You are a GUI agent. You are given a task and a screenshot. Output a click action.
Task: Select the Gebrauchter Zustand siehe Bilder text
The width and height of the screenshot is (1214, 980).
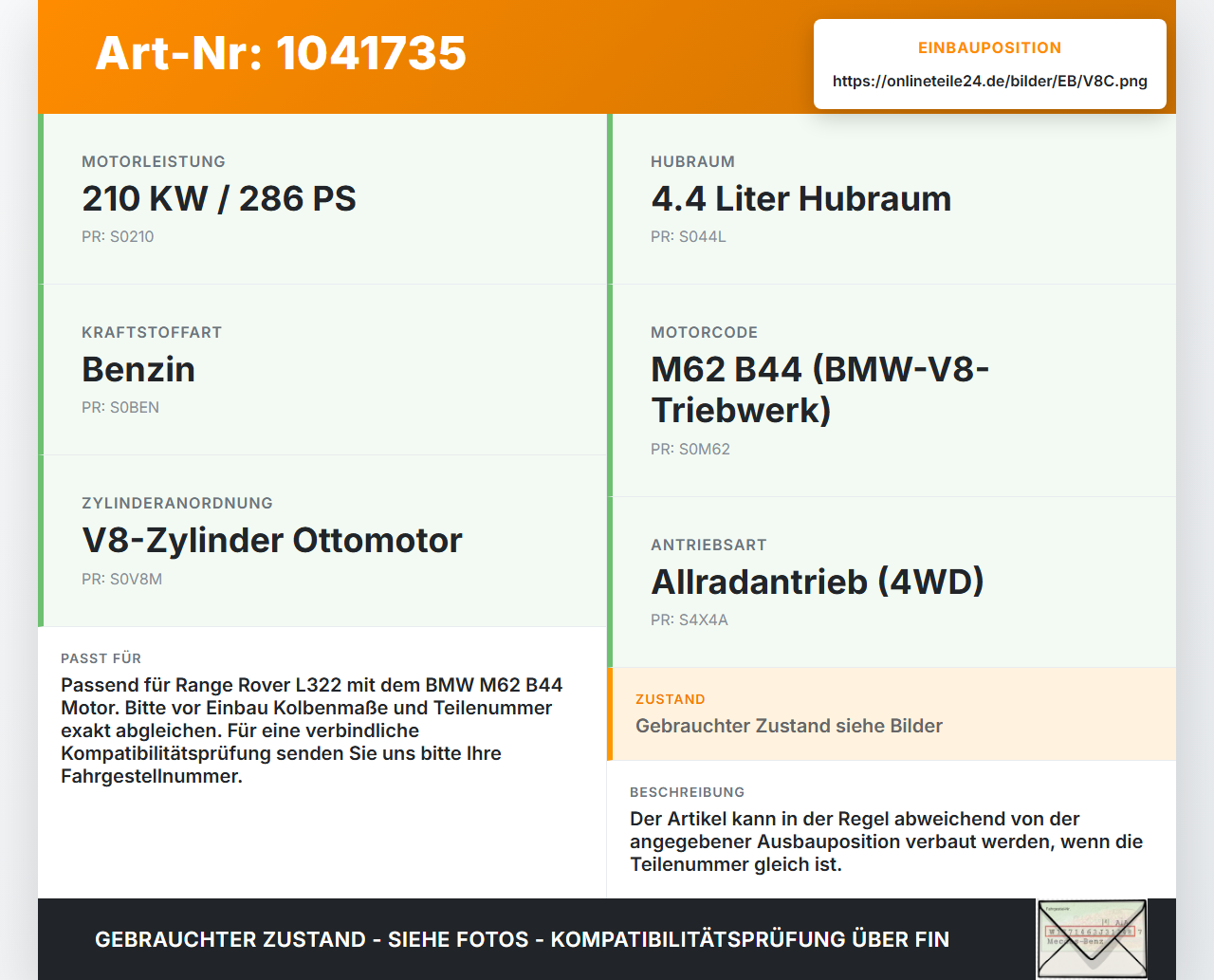click(x=789, y=726)
